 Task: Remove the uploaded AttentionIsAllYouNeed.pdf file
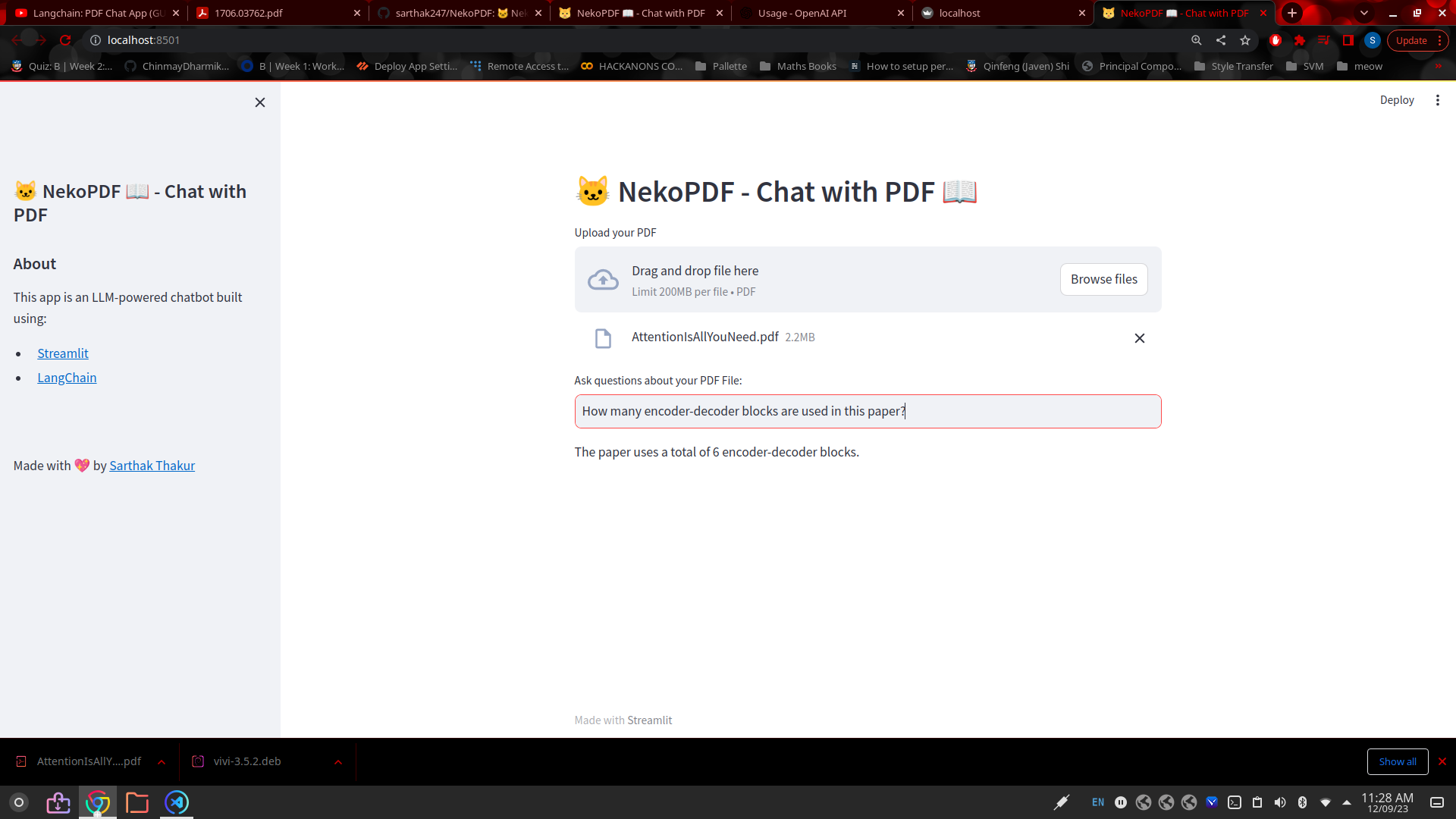pos(1139,338)
